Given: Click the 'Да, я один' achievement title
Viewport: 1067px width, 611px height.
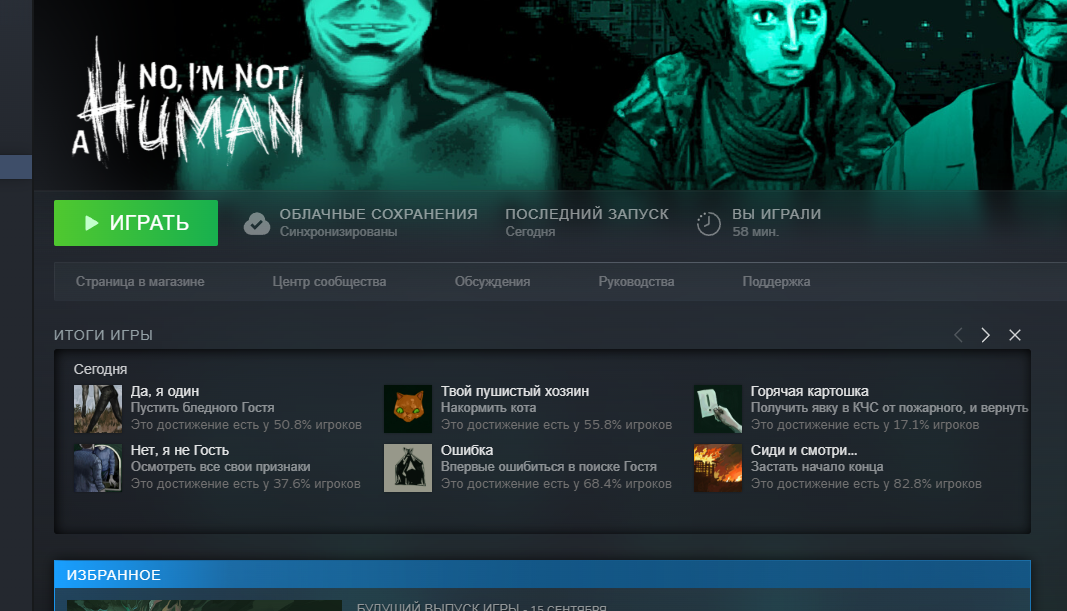Looking at the screenshot, I should [x=165, y=391].
